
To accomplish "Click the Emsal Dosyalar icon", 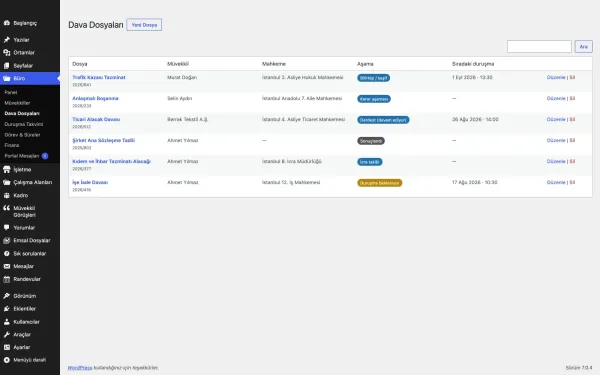I will (7, 240).
